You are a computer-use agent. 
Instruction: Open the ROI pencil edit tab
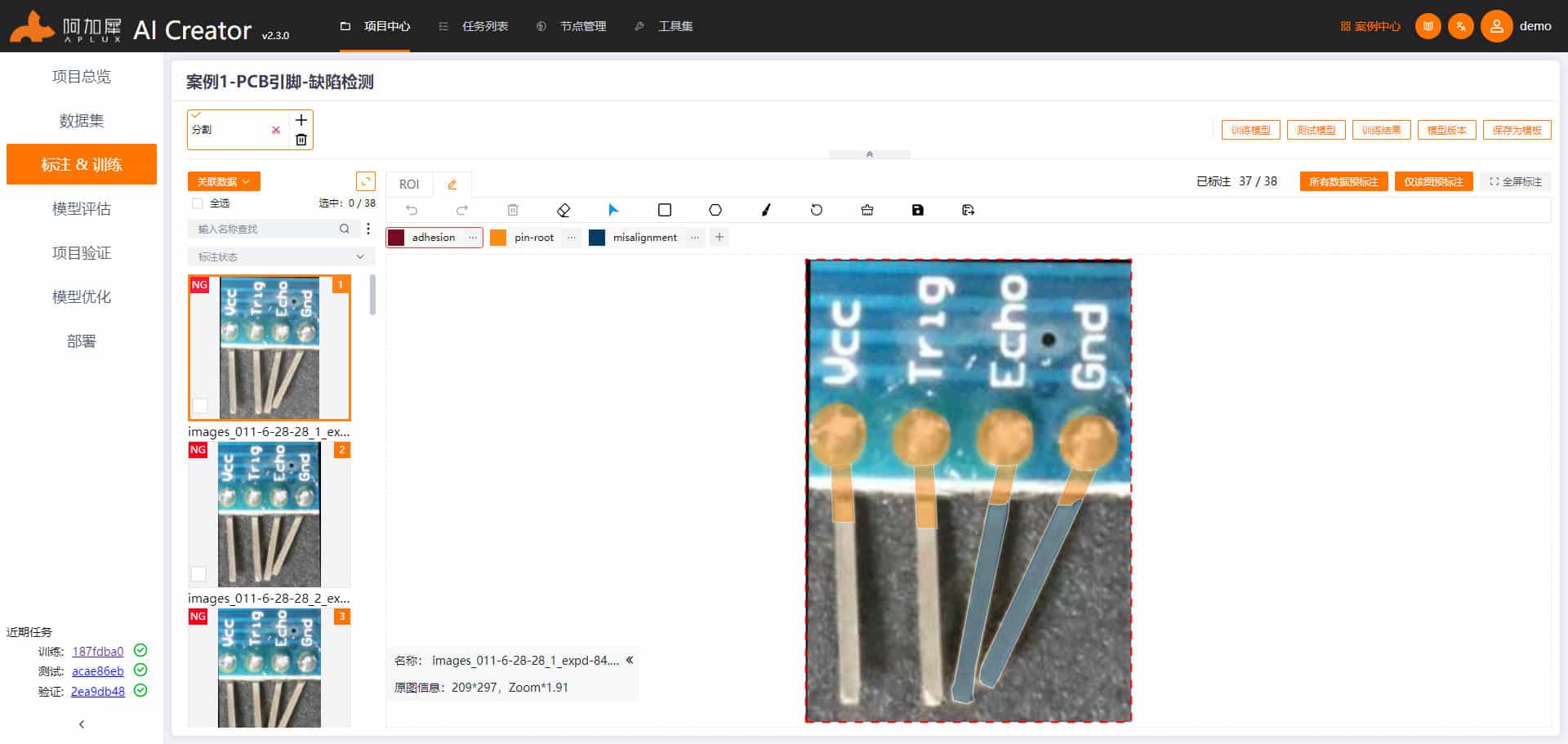(452, 185)
